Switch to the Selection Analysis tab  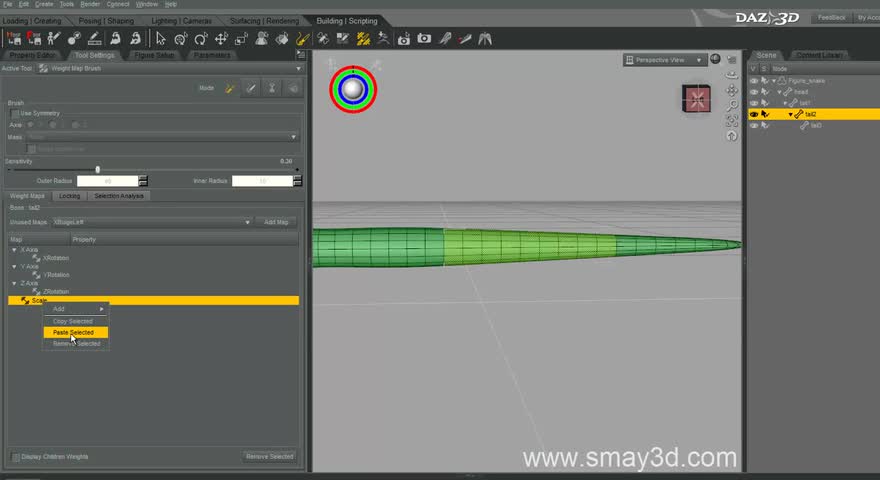pyautogui.click(x=119, y=196)
